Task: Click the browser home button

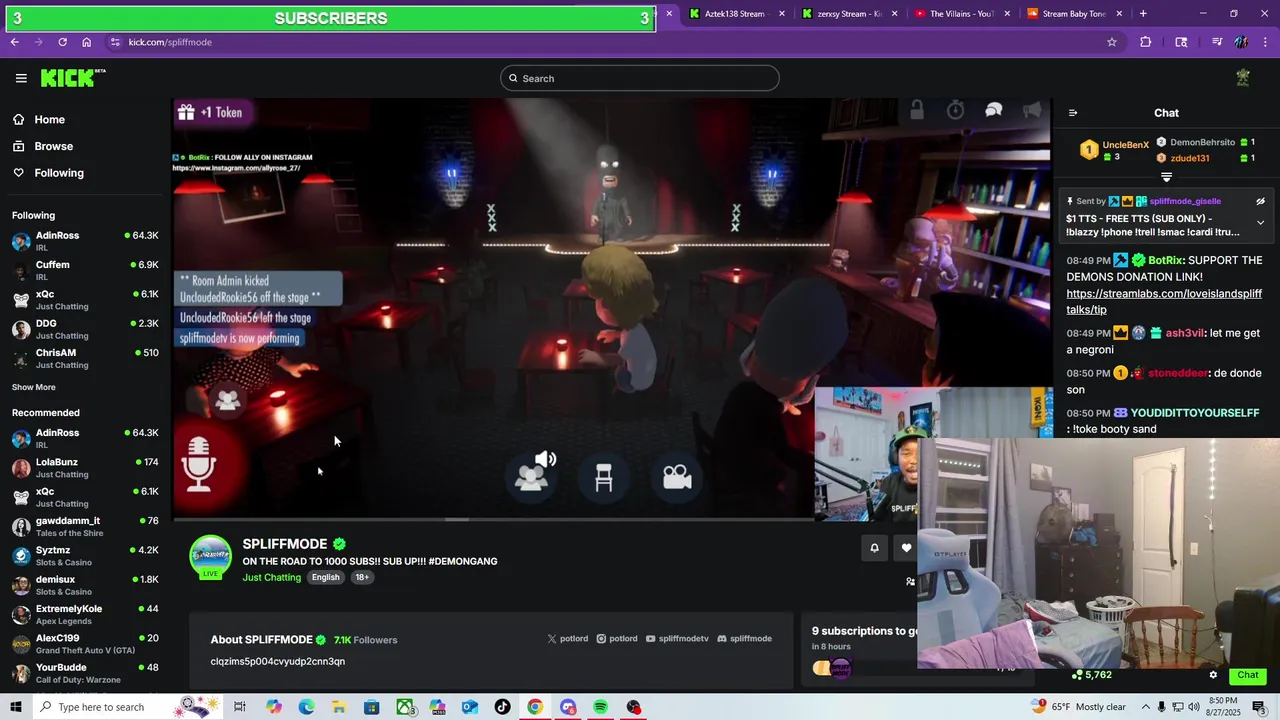Action: tap(86, 42)
